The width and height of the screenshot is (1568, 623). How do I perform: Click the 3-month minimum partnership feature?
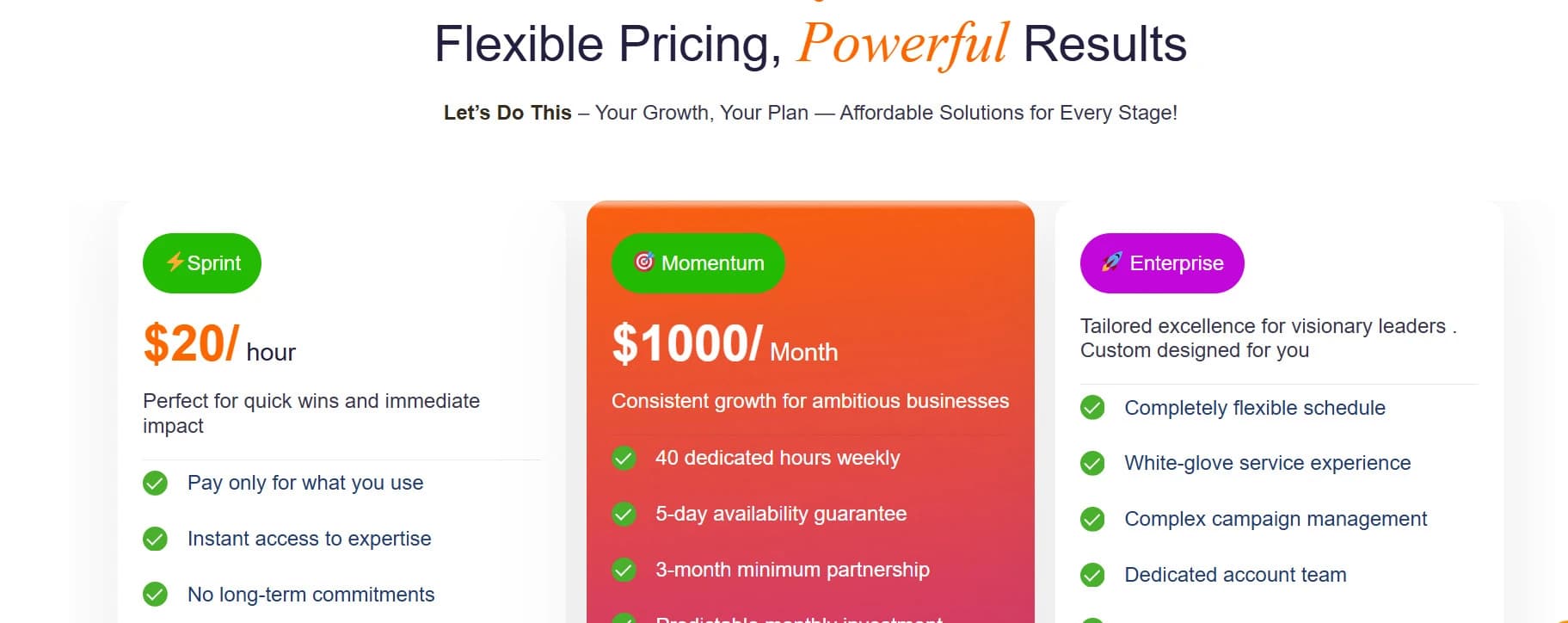[x=792, y=570]
